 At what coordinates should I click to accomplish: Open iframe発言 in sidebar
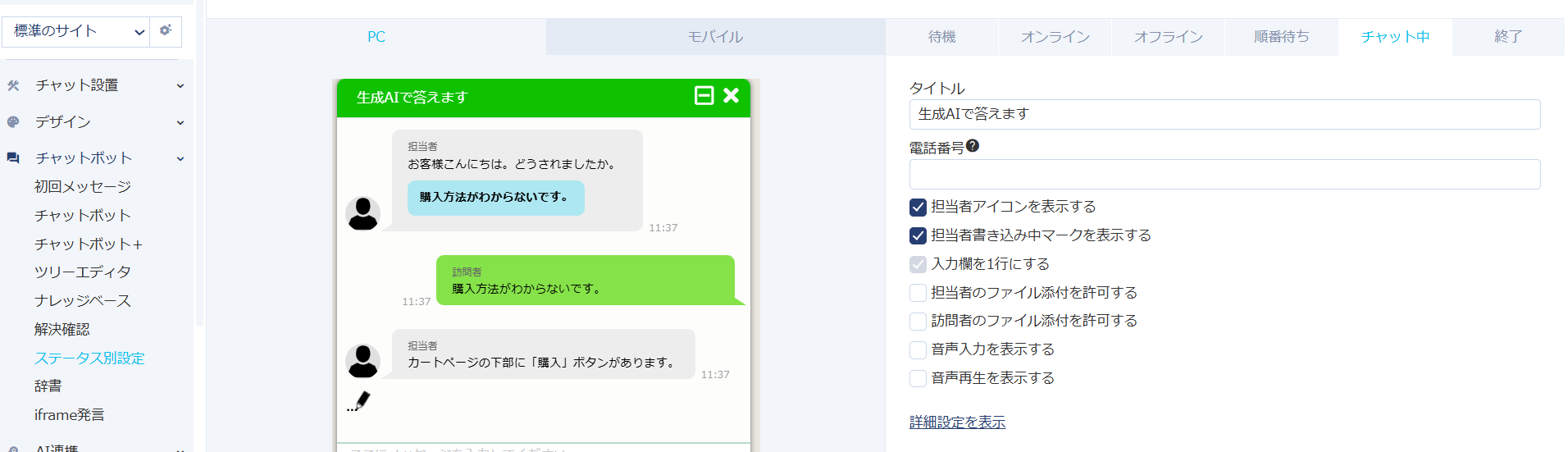pos(70,415)
